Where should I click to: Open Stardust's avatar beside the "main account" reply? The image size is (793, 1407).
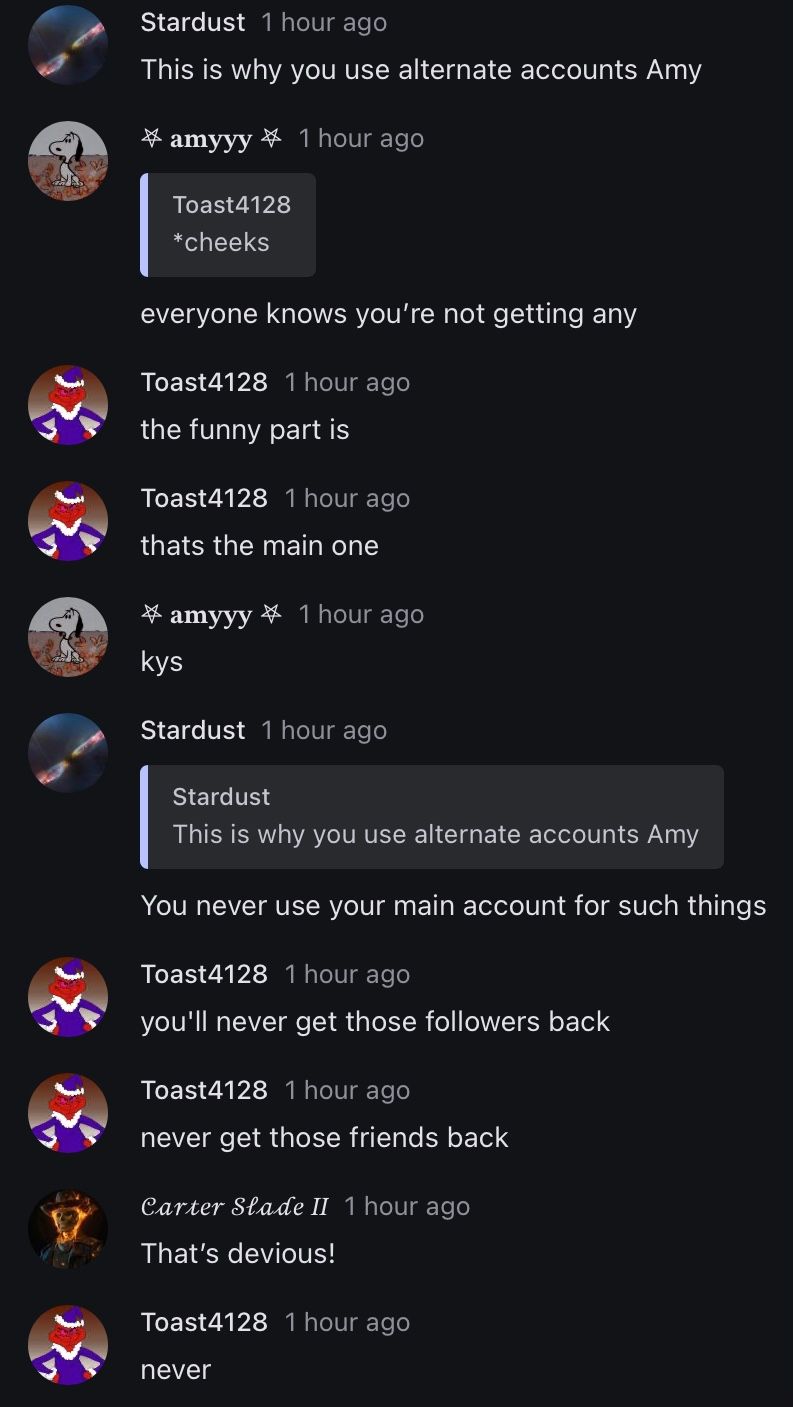[x=68, y=753]
